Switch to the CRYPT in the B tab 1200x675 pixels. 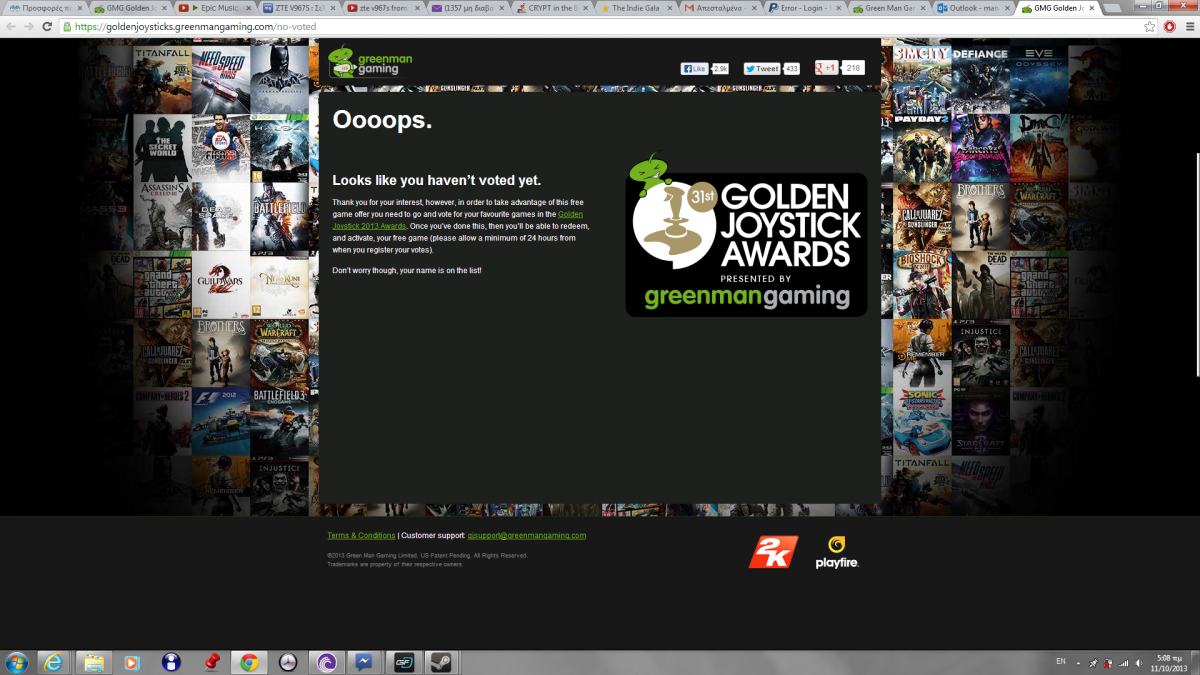click(x=551, y=8)
